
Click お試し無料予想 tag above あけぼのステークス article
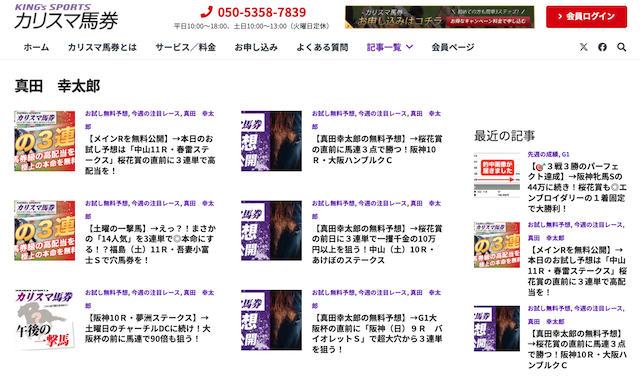(x=333, y=203)
